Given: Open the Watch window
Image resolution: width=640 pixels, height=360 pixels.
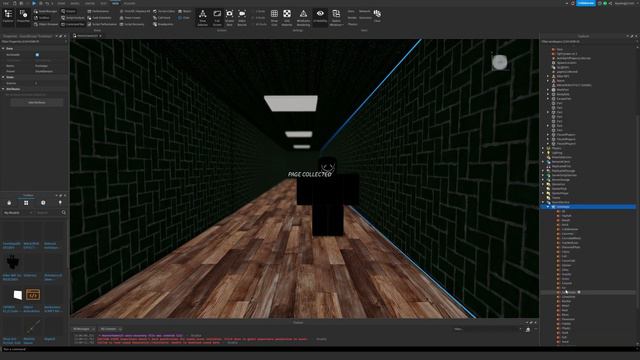Looking at the screenshot, I should click(x=184, y=11).
